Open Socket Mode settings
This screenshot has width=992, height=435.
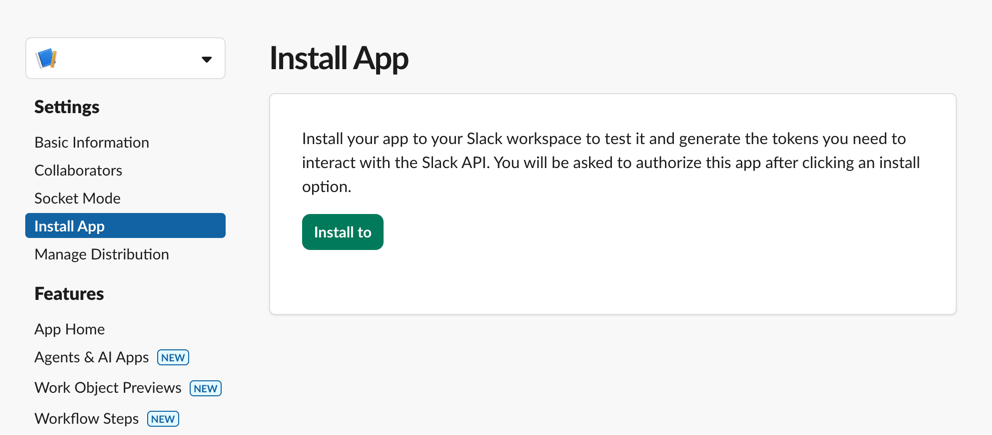click(77, 198)
